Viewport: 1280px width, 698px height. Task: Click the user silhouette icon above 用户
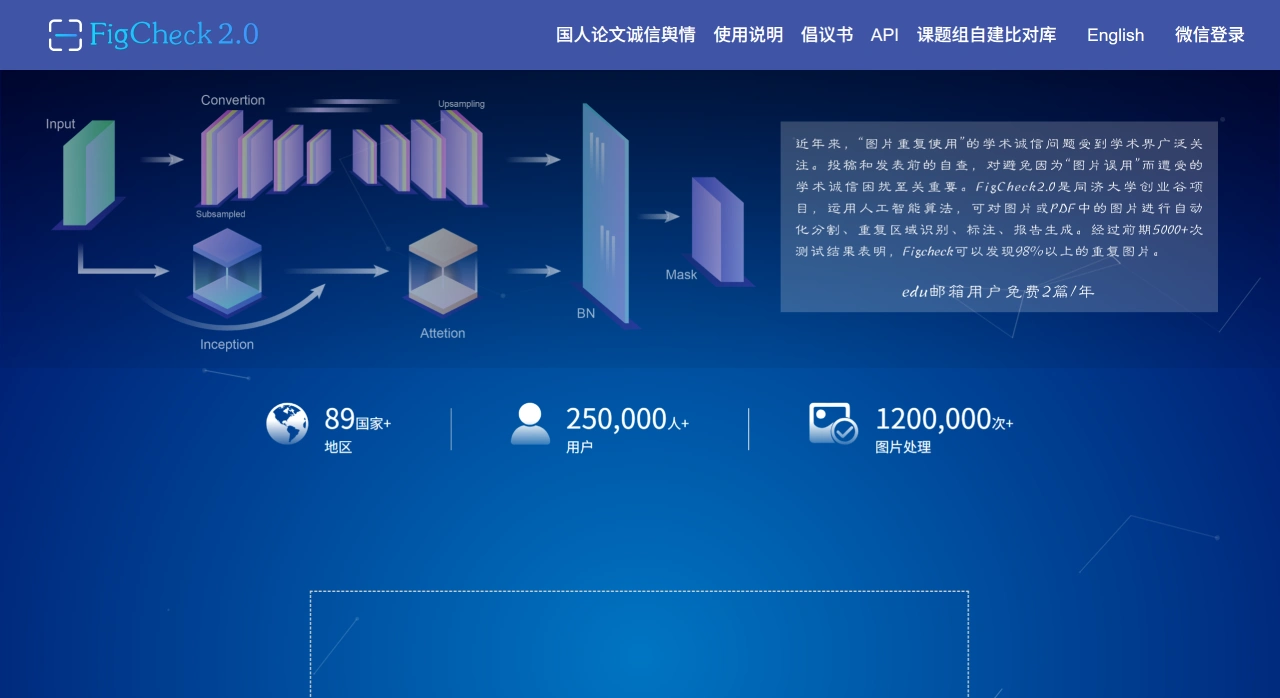[530, 422]
